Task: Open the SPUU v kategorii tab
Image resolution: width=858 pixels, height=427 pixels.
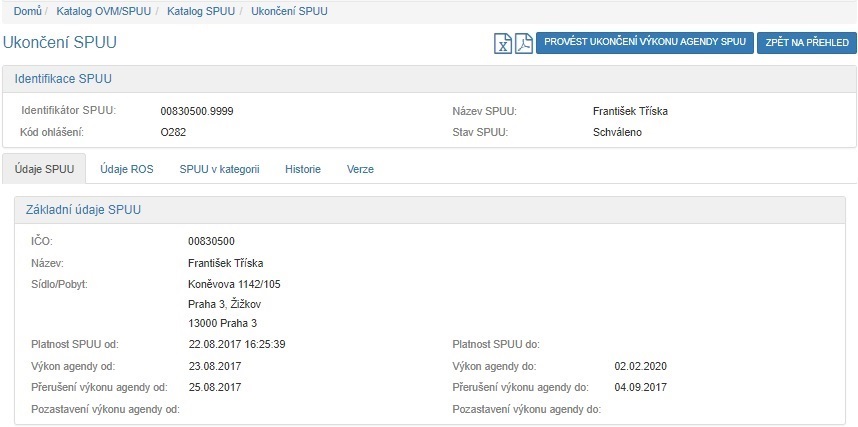Action: pyautogui.click(x=219, y=169)
